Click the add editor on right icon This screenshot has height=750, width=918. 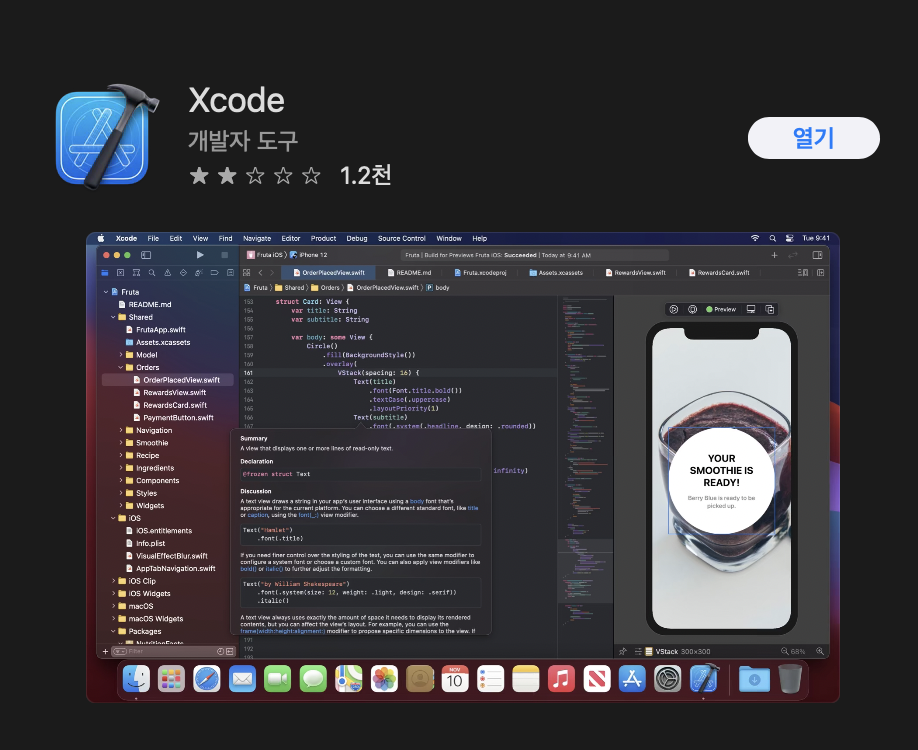pyautogui.click(x=820, y=272)
